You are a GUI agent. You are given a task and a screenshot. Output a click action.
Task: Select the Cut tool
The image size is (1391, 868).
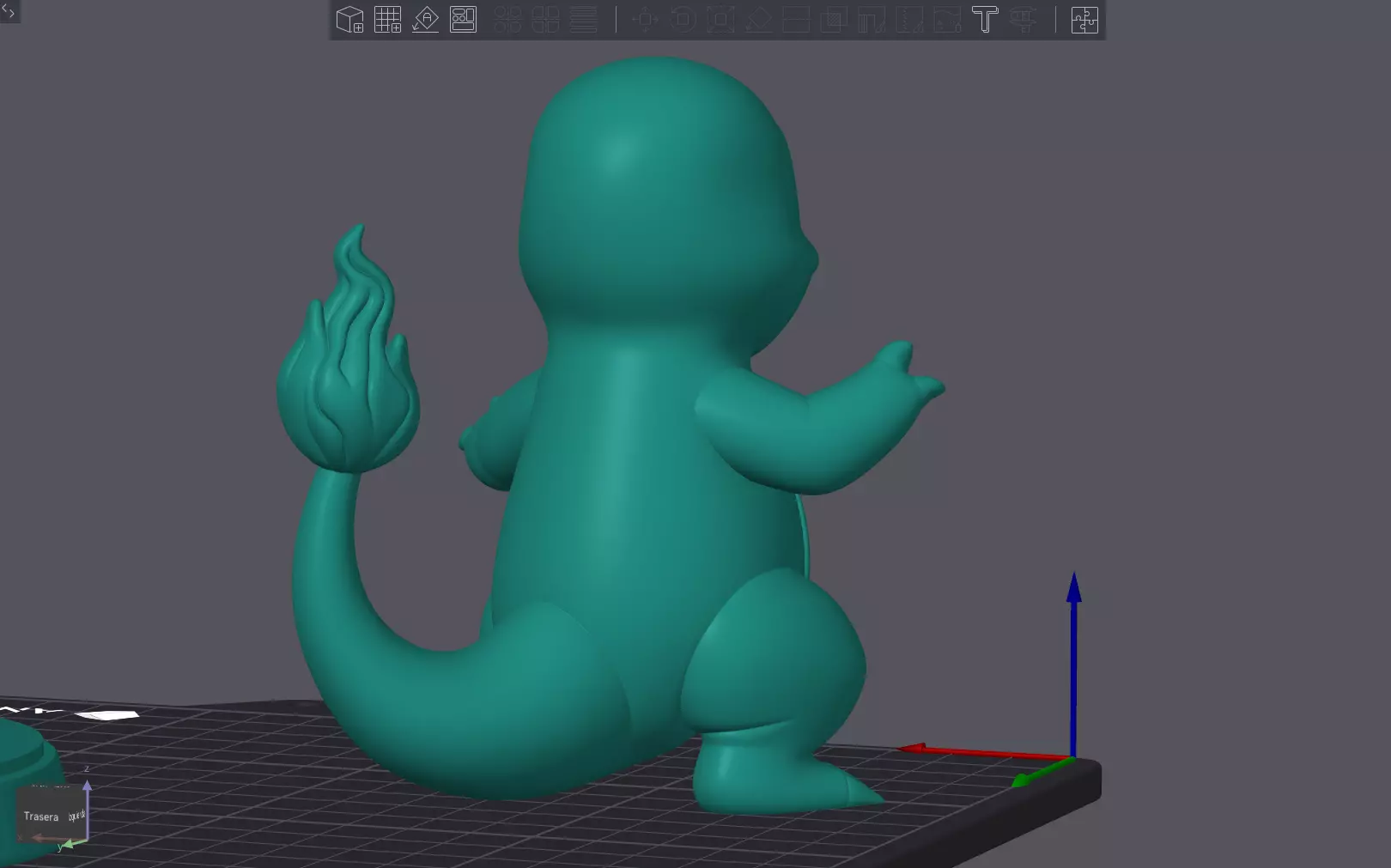[x=796, y=19]
